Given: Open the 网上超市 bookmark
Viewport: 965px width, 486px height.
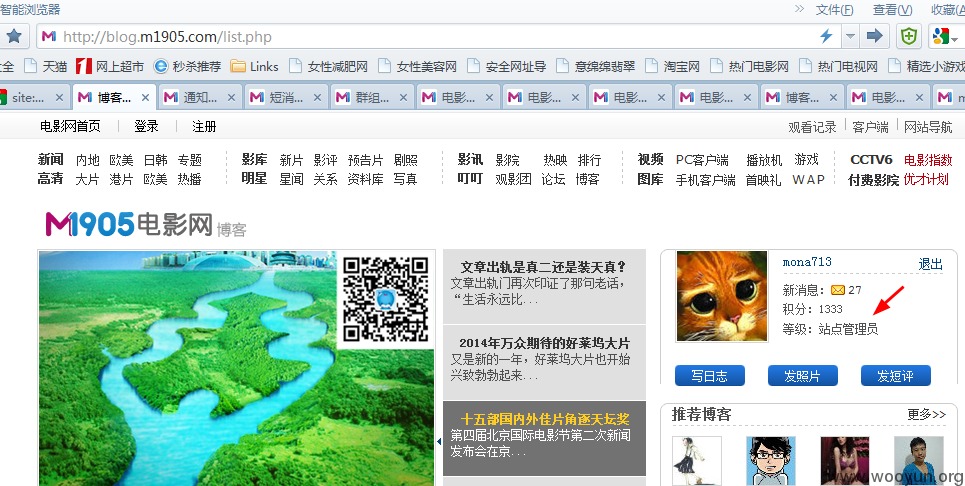Looking at the screenshot, I should coord(110,66).
